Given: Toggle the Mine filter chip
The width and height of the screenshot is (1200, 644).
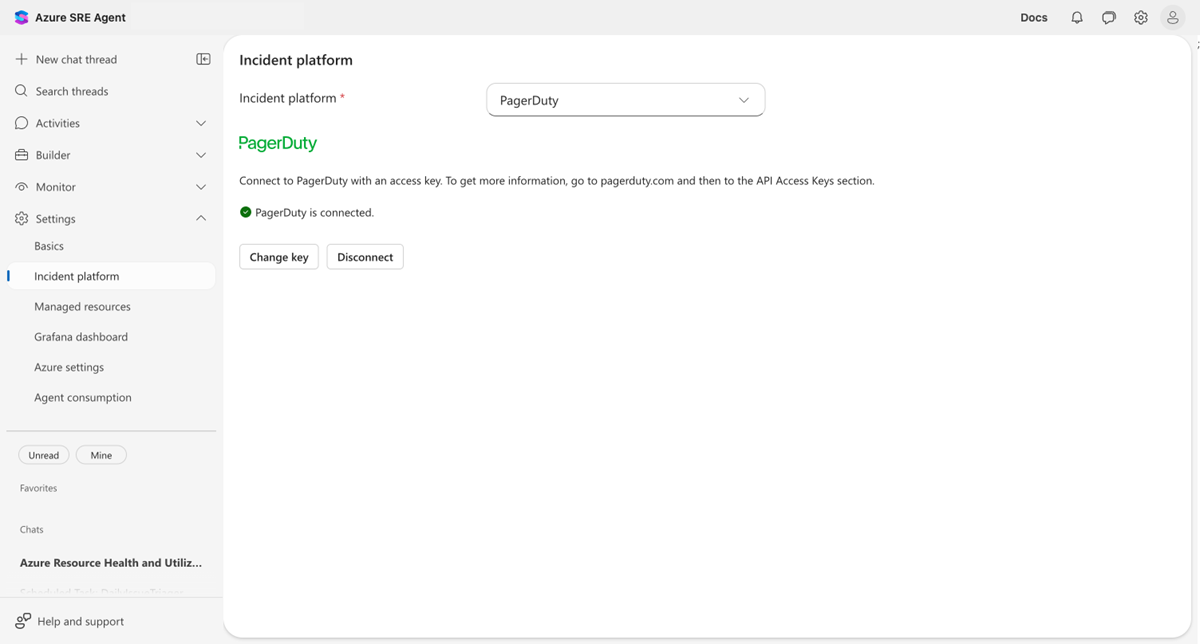Looking at the screenshot, I should click(101, 455).
